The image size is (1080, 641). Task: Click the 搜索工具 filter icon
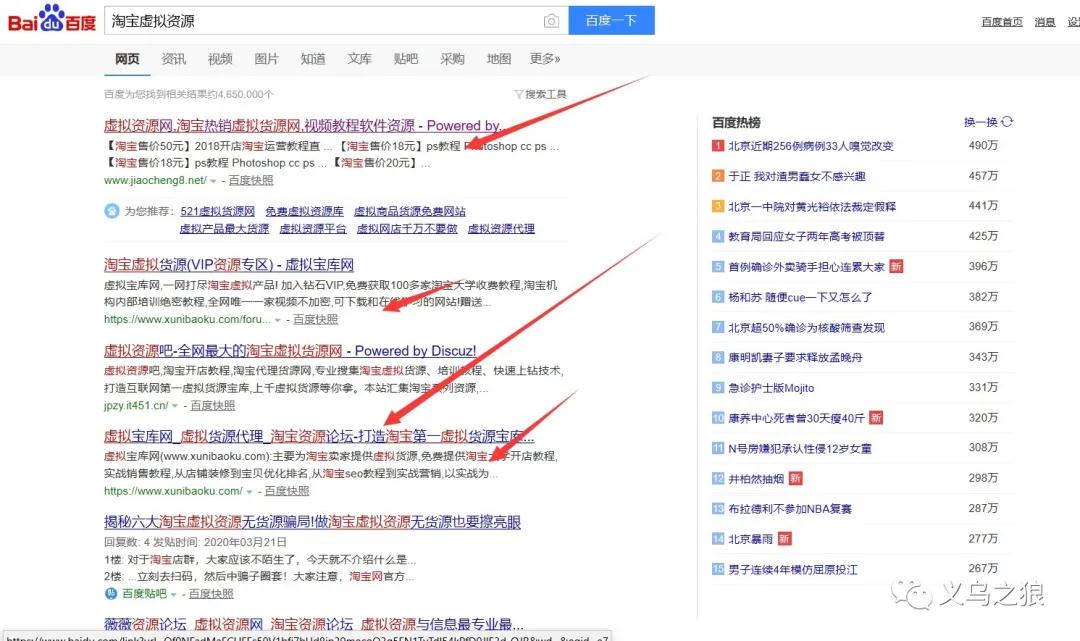coord(518,94)
